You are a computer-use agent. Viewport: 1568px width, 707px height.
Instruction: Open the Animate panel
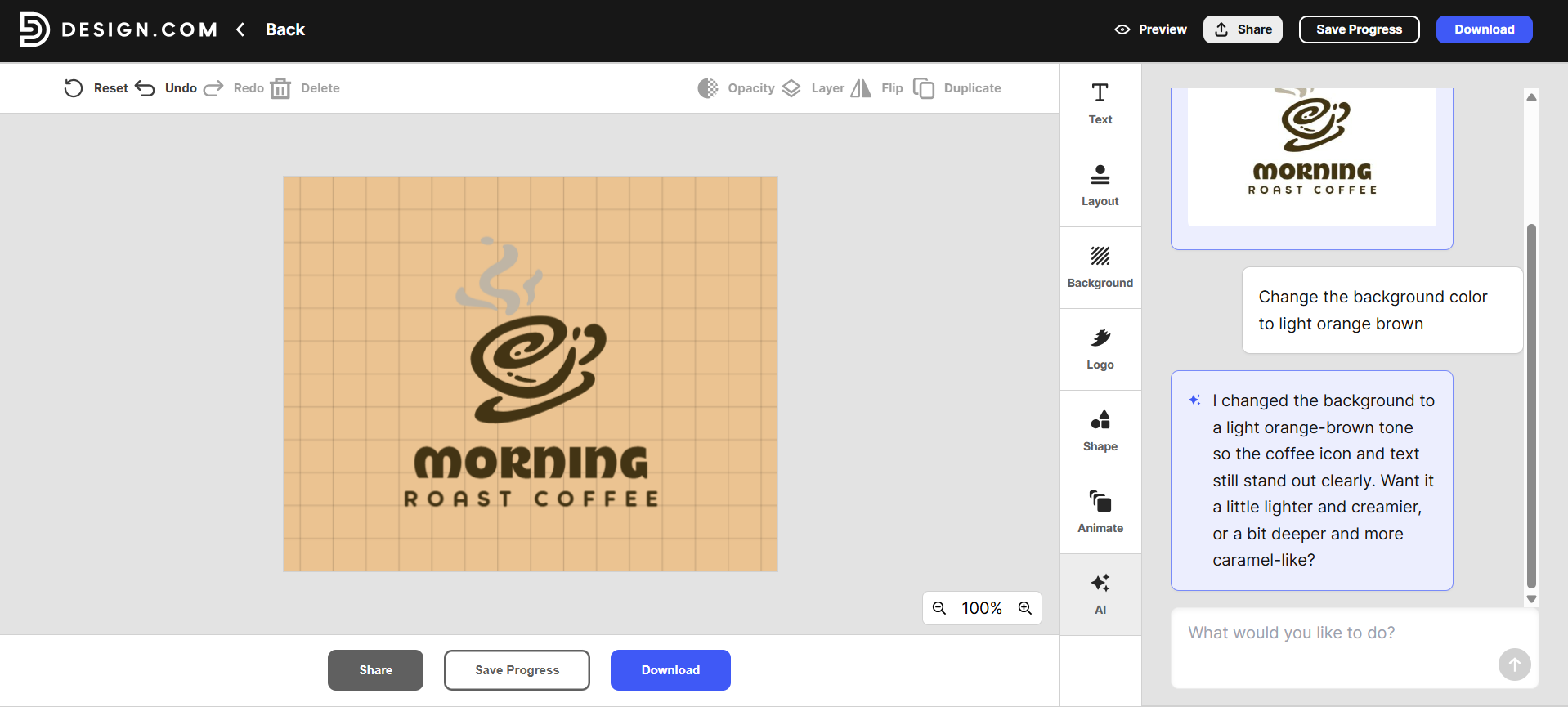(1100, 512)
